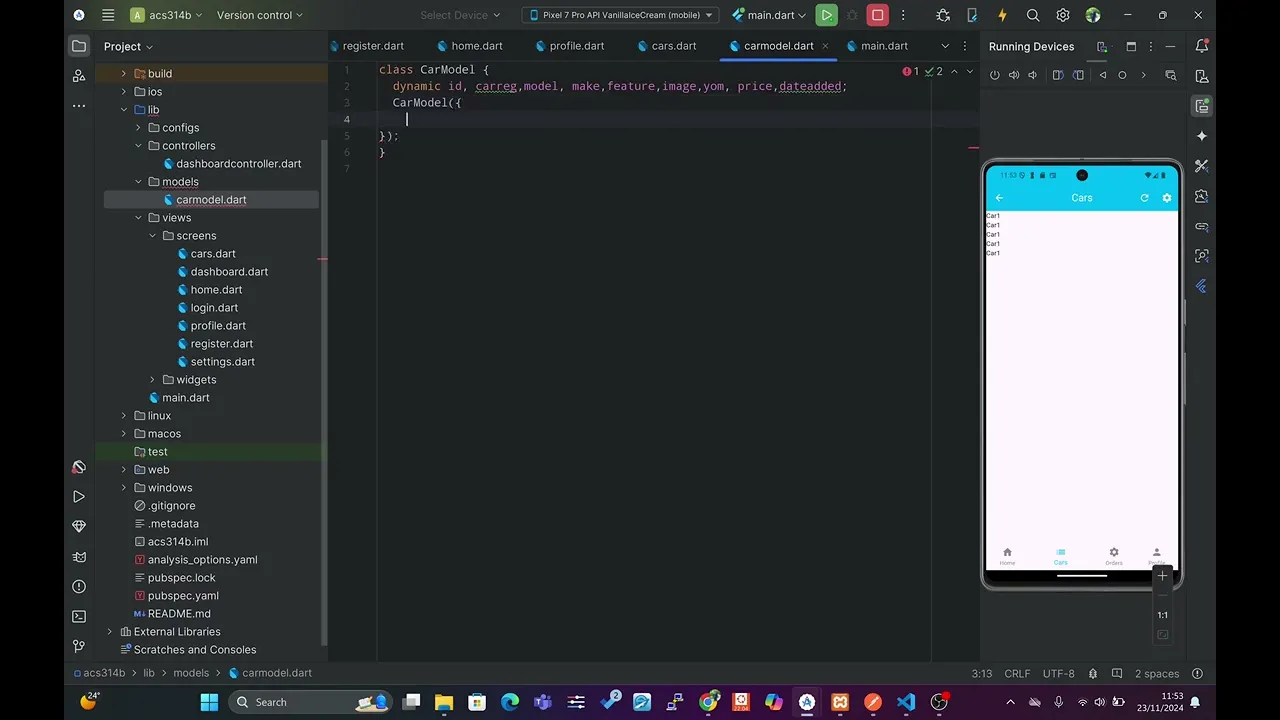Open Windows Start button in taskbar
Image resolution: width=1280 pixels, height=720 pixels.
click(x=209, y=702)
